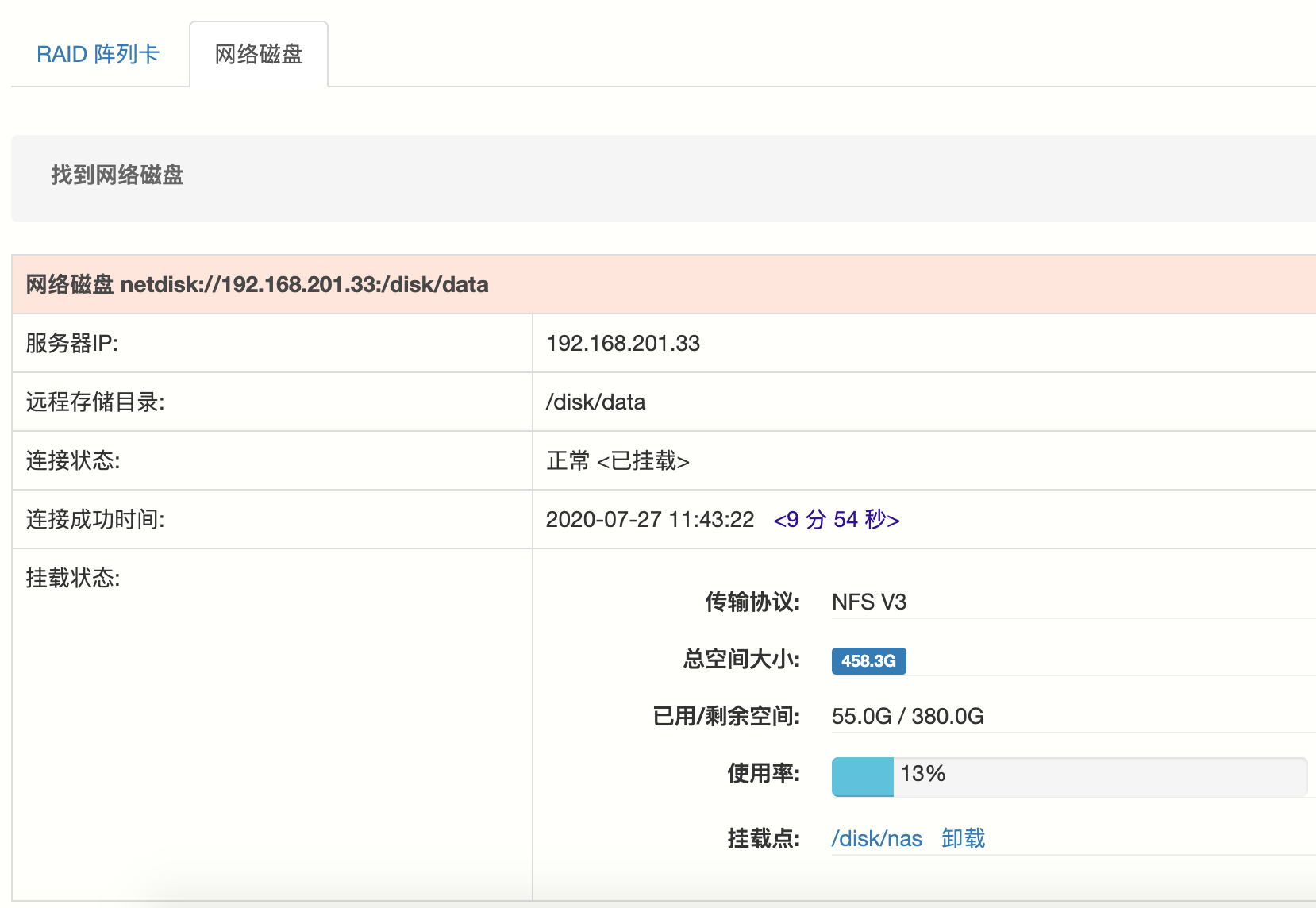The width and height of the screenshot is (1316, 908).
Task: Click the 13% usage progress bar
Action: pos(1068,776)
